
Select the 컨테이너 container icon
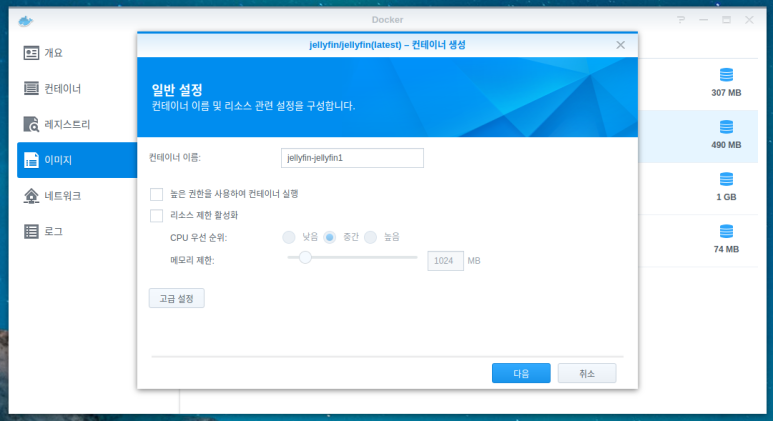[31, 88]
